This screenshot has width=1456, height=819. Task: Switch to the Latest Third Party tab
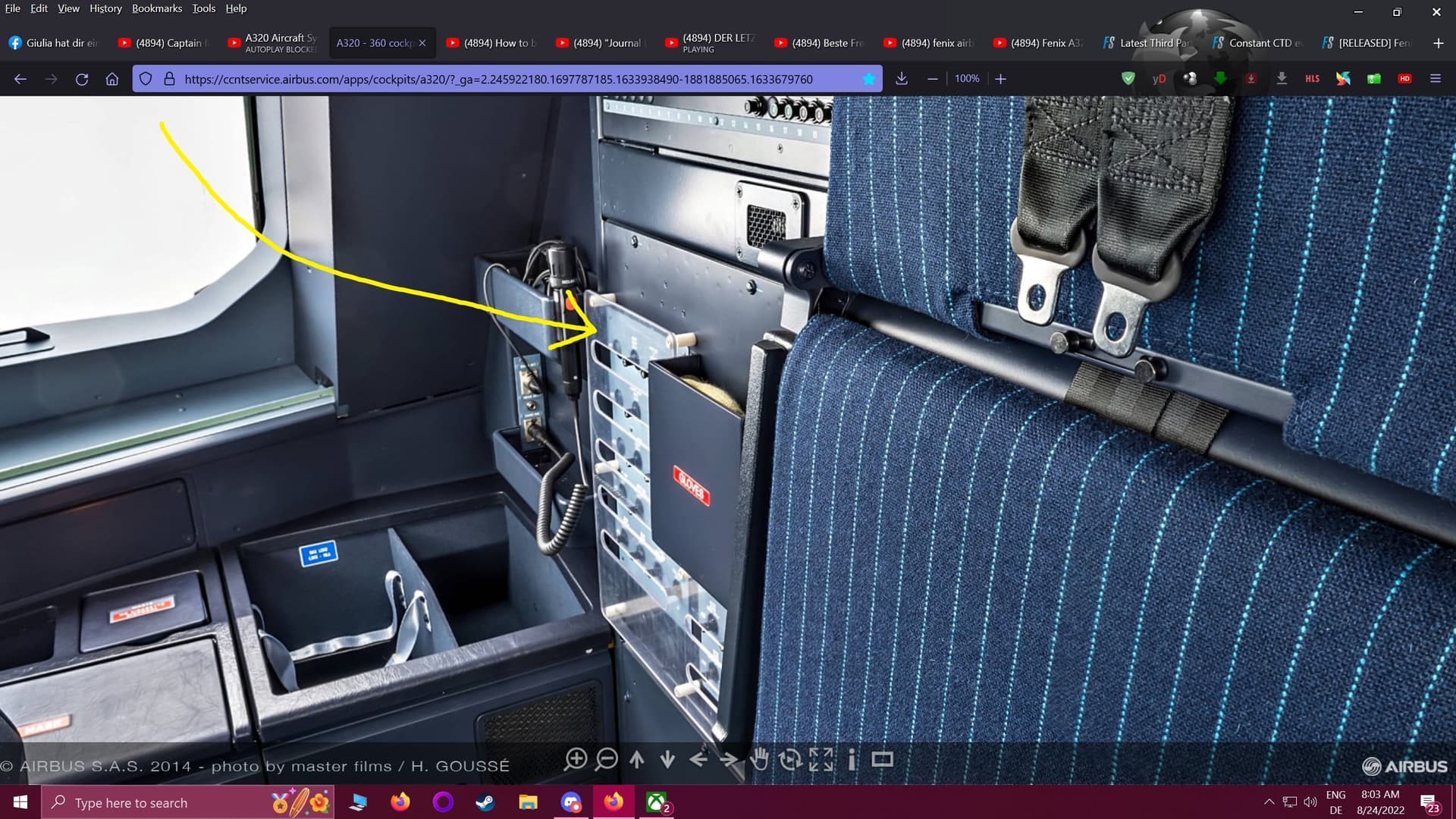pyautogui.click(x=1147, y=43)
